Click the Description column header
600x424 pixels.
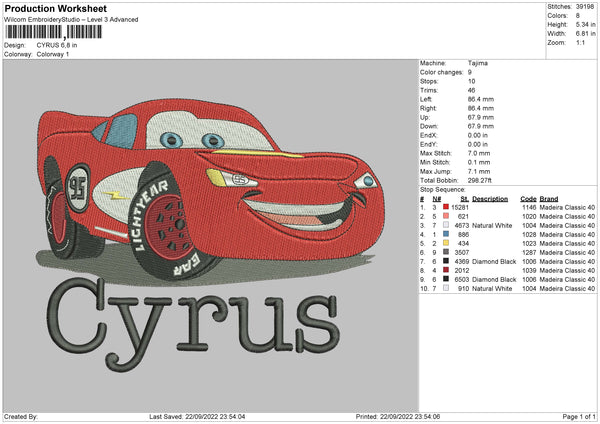point(490,198)
